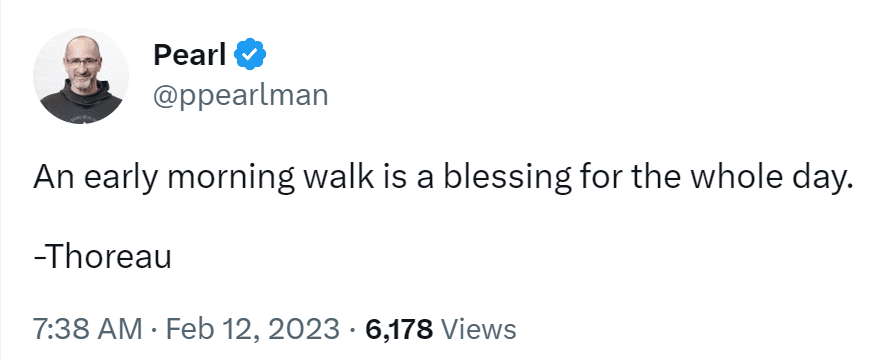Open Pearl's circular profile avatar
Viewport: 887px width, 360px height.
click(x=81, y=76)
